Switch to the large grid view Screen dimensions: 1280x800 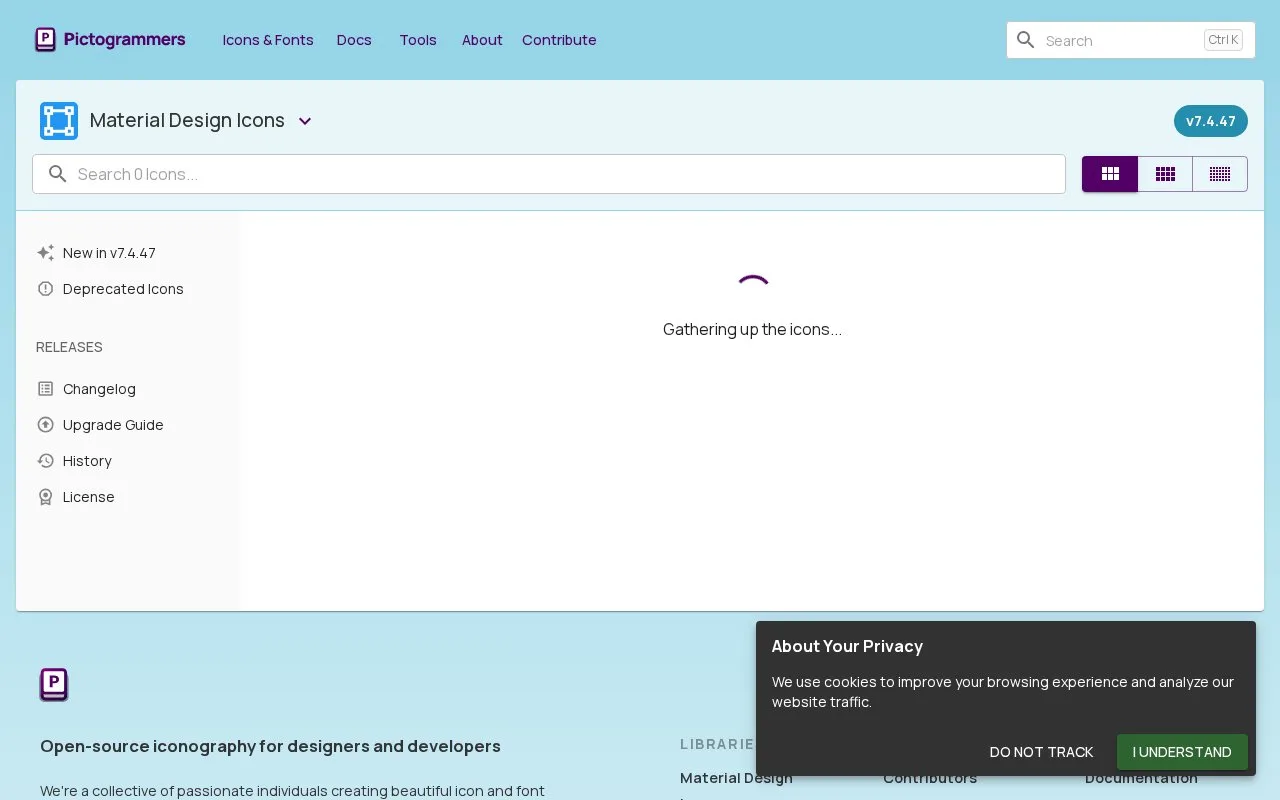pyautogui.click(x=1110, y=174)
